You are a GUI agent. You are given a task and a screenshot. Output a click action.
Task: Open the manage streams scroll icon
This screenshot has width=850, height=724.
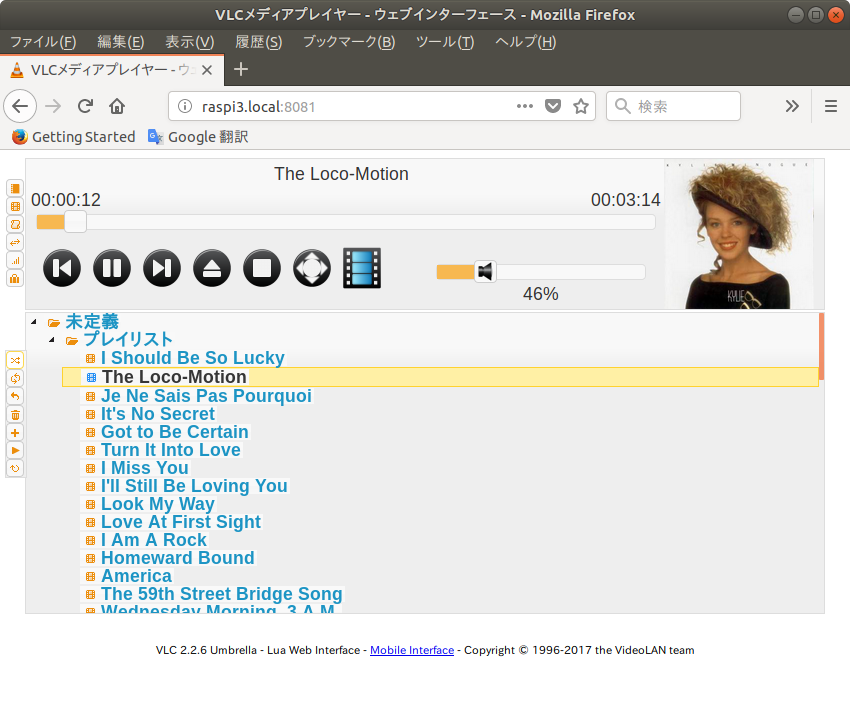[15, 224]
